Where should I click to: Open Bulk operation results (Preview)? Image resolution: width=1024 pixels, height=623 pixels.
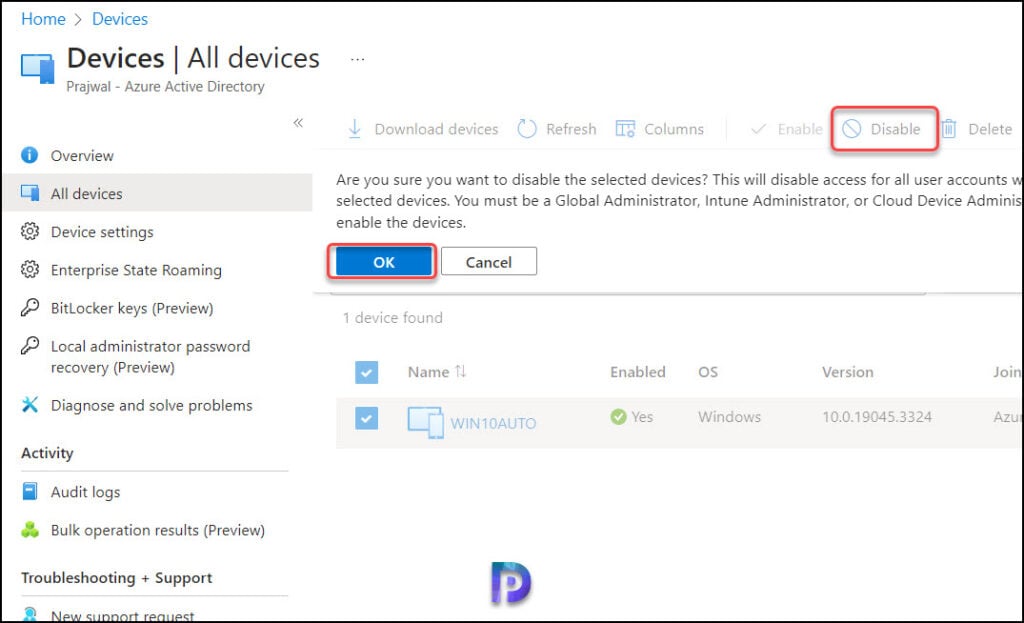coord(158,530)
